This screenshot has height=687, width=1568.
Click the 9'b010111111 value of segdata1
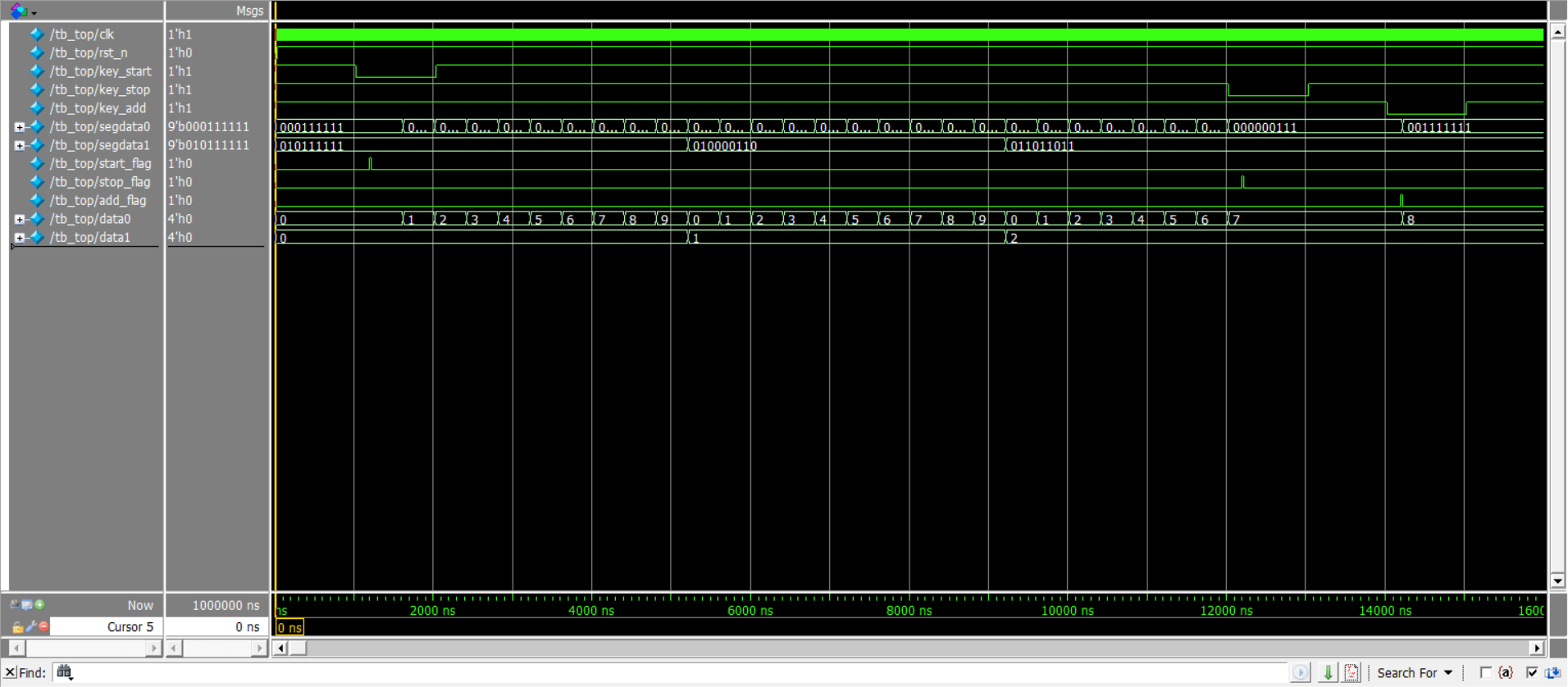click(208, 145)
